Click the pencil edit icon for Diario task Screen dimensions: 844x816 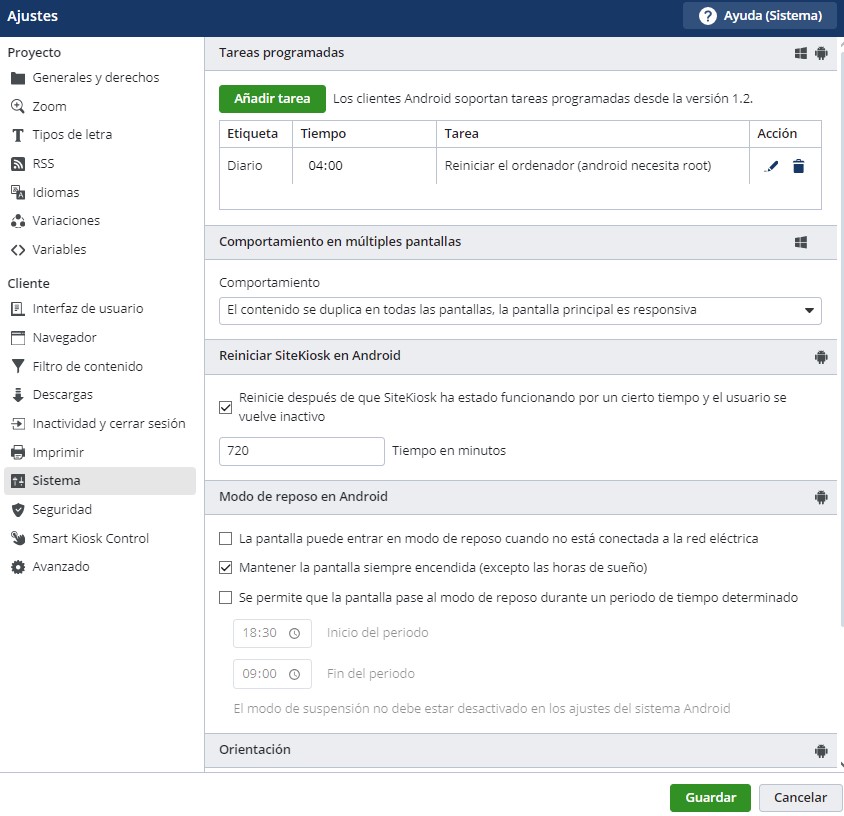pyautogui.click(x=770, y=167)
